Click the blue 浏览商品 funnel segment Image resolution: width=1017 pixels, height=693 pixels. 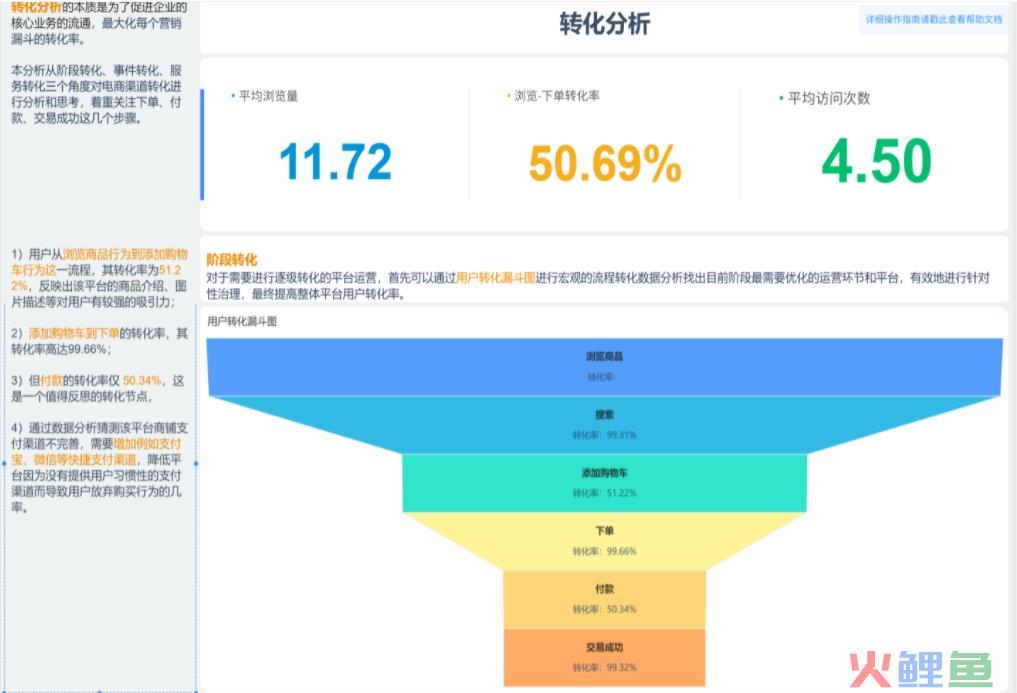coord(604,367)
